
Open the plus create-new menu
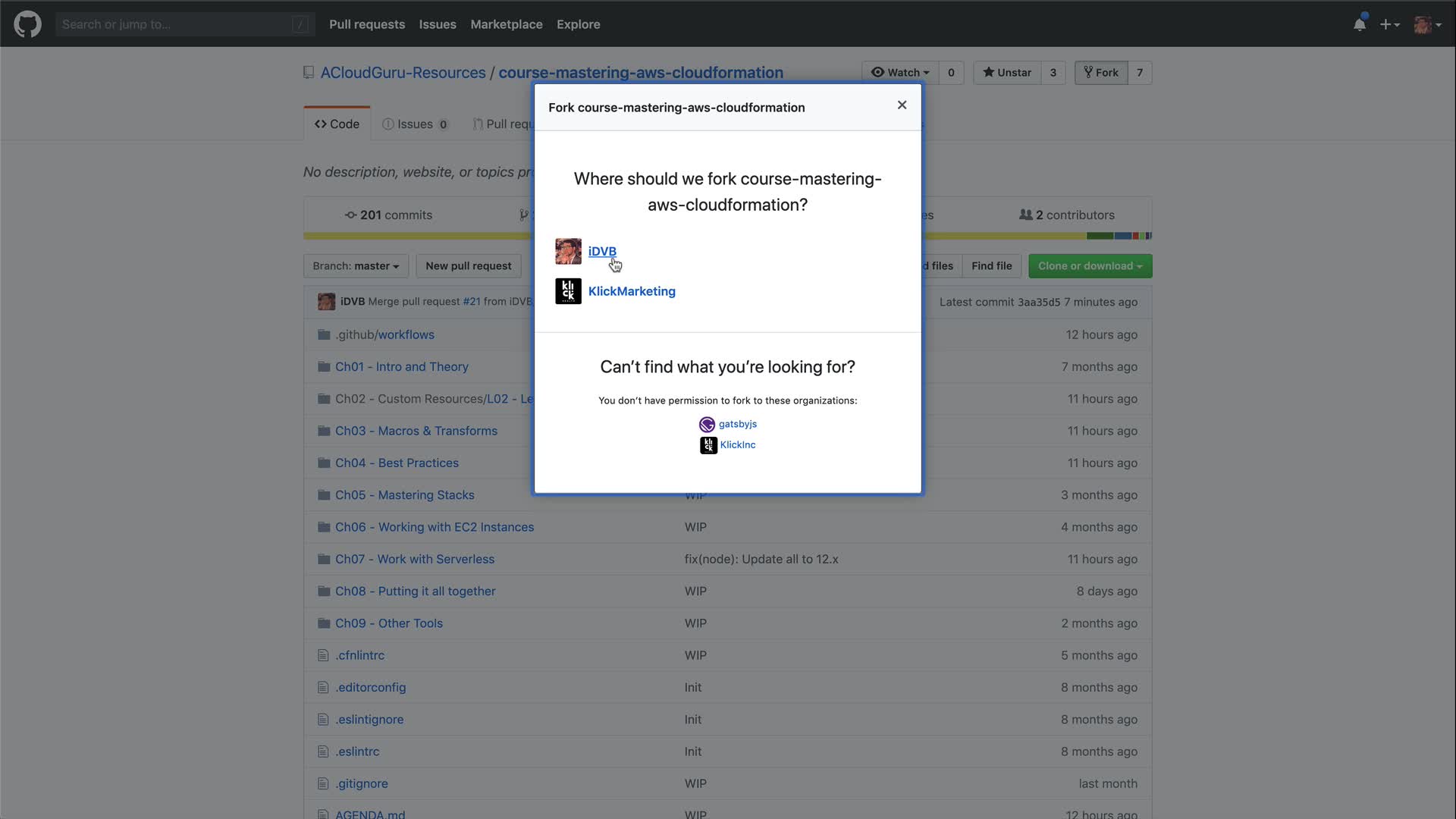coord(1389,24)
